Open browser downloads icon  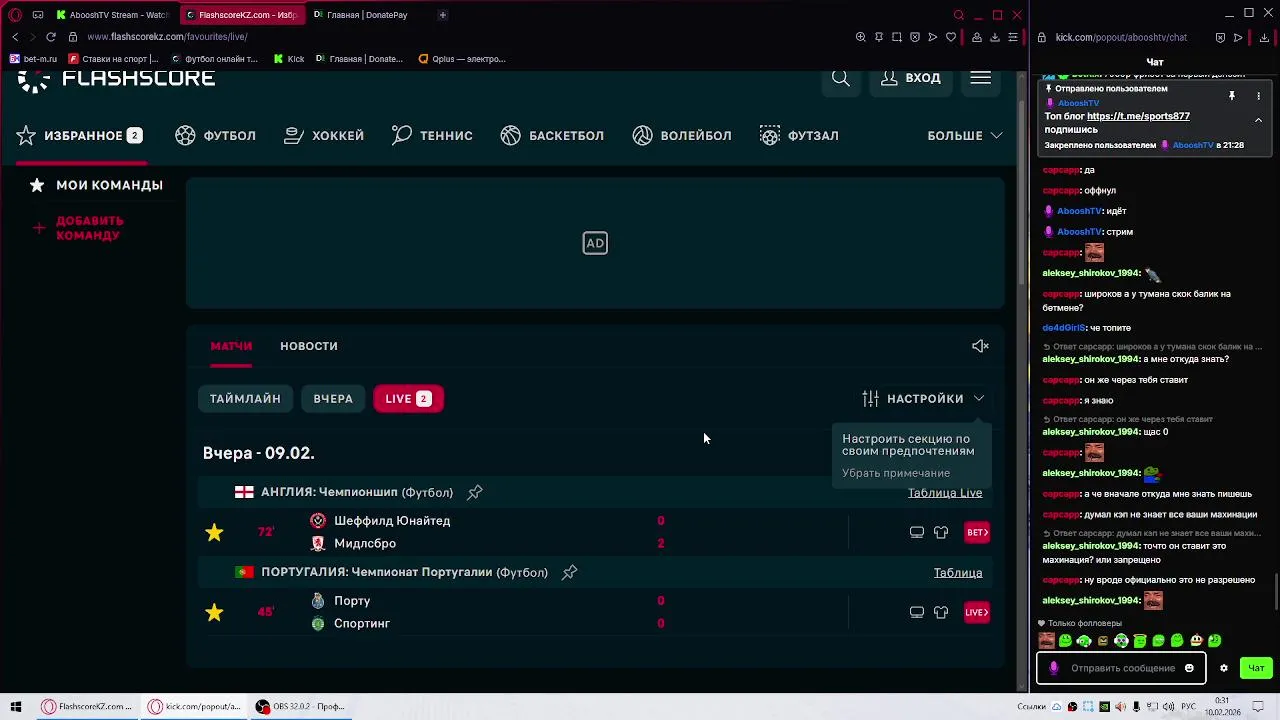point(995,37)
